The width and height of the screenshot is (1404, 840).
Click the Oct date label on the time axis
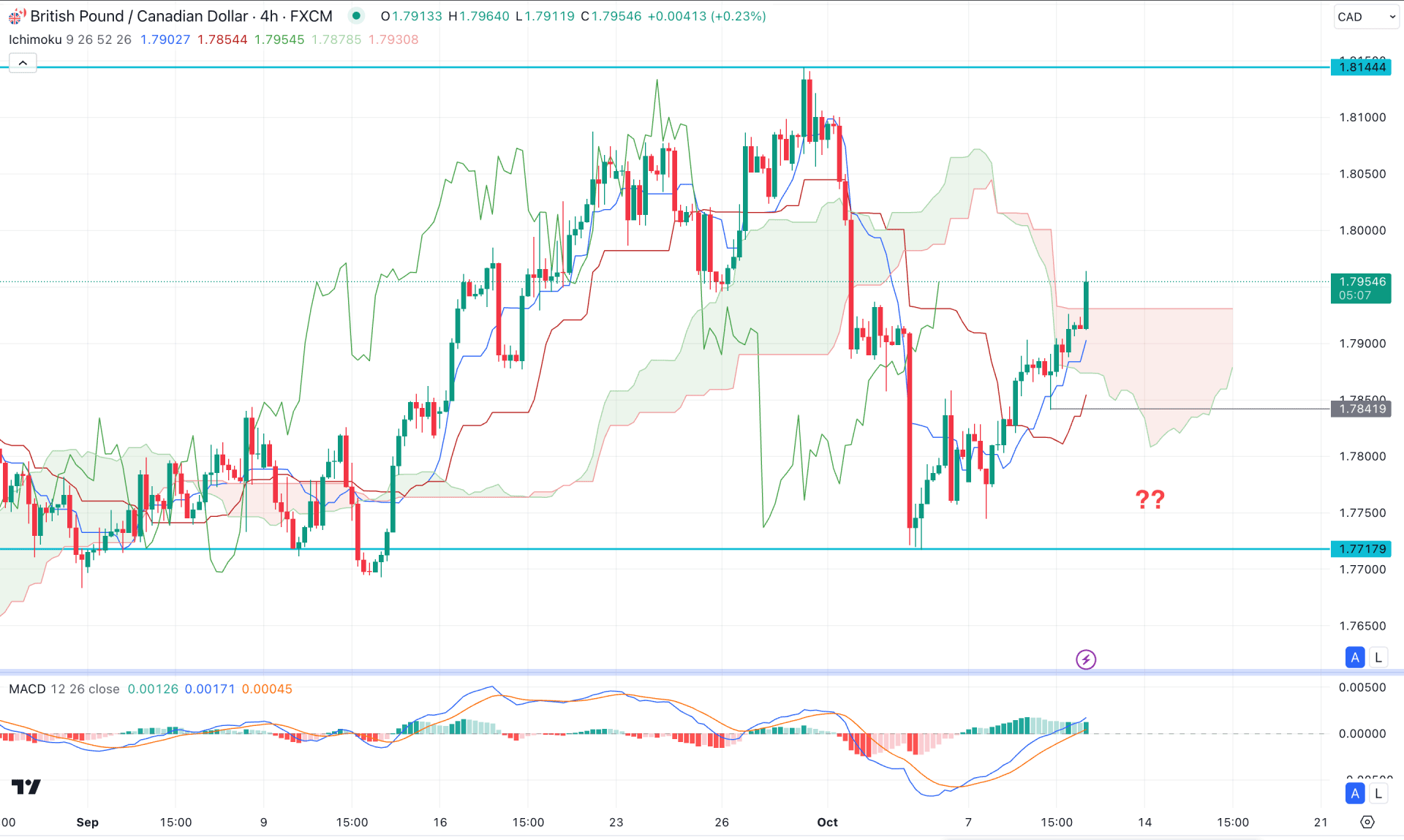point(827,822)
